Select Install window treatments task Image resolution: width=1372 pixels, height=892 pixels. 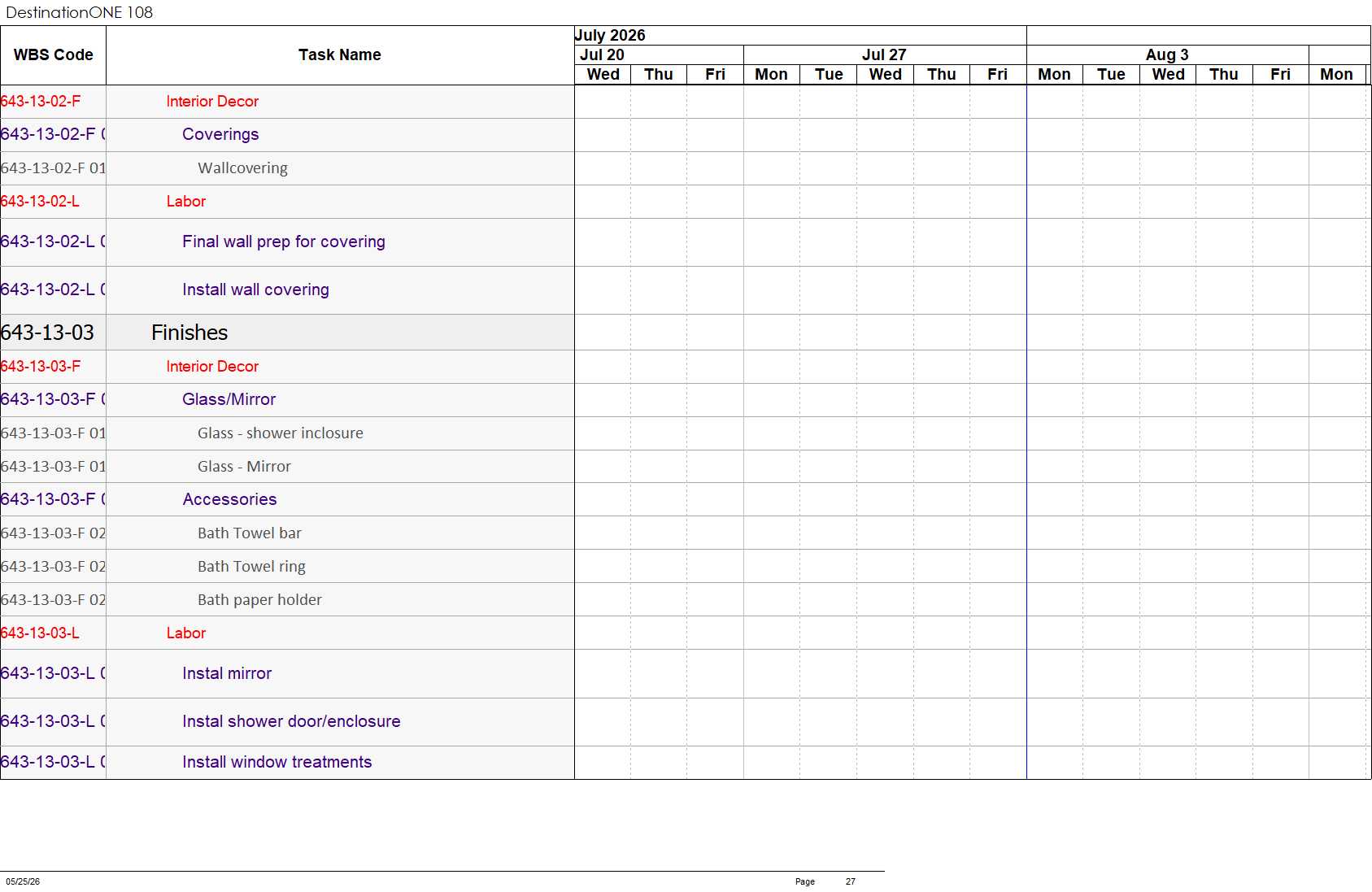point(277,763)
